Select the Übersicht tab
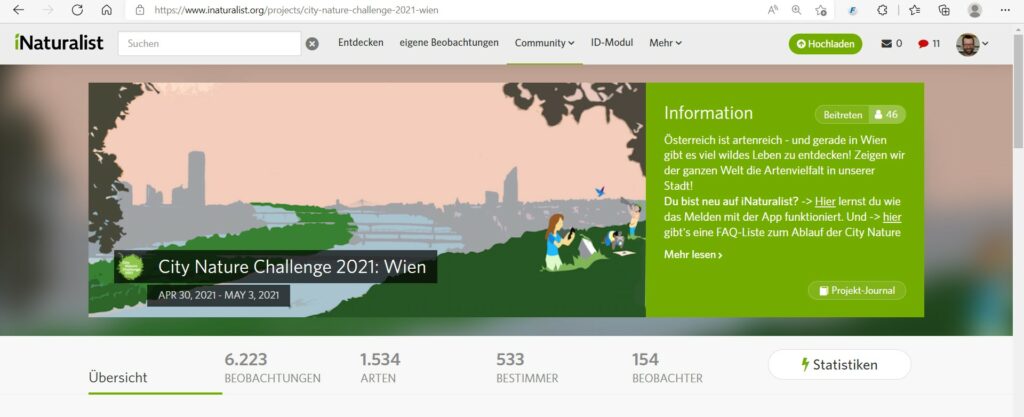Viewport: 1024px width, 417px height. [118, 377]
